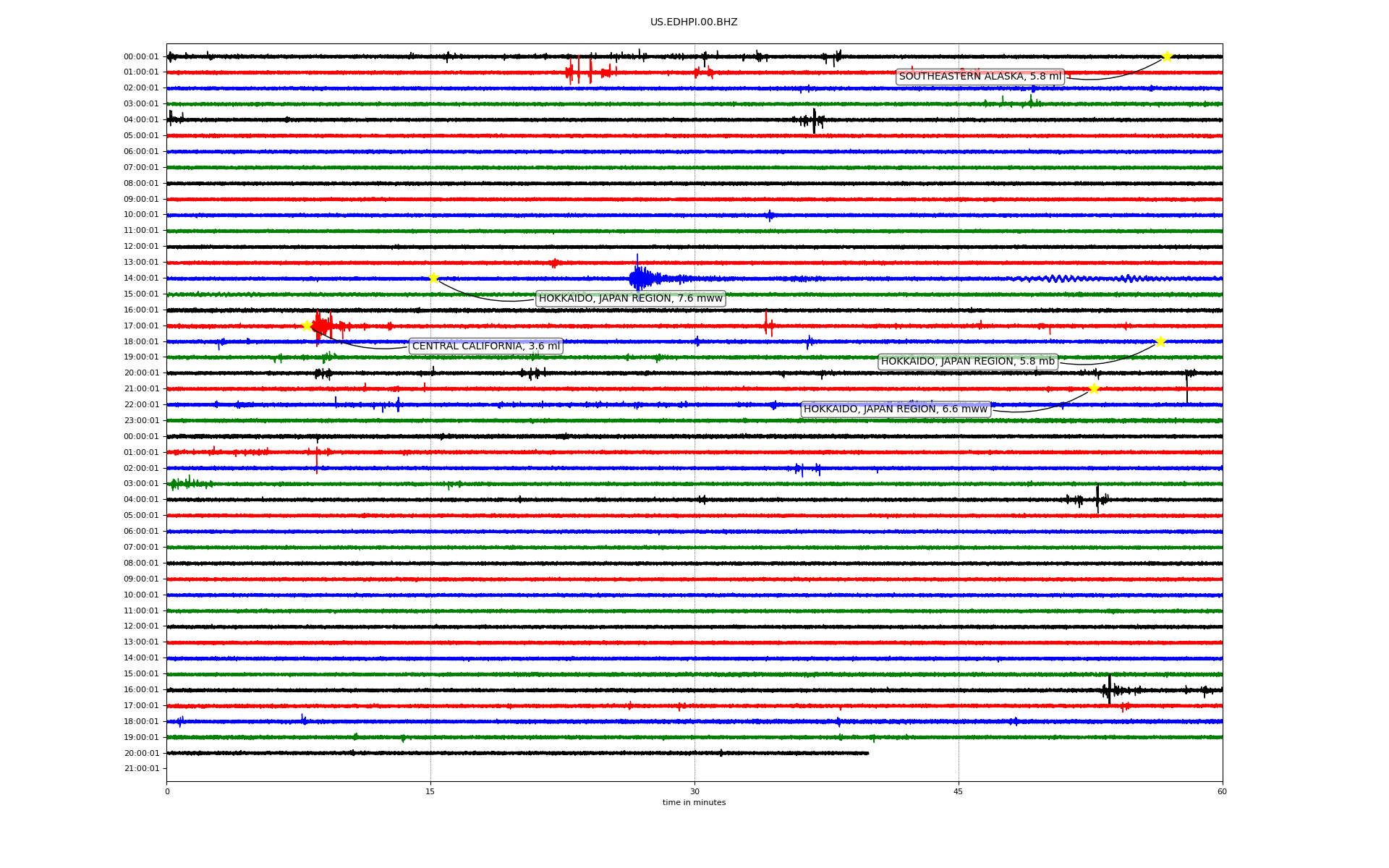The width and height of the screenshot is (1389, 868).
Task: Click the HOKKAIDO, JAPAN REGION, 5.8 mb label
Action: (x=967, y=362)
